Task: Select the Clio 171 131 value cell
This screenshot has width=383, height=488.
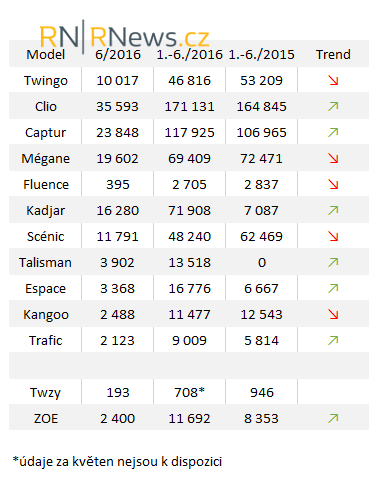Action: [189, 106]
